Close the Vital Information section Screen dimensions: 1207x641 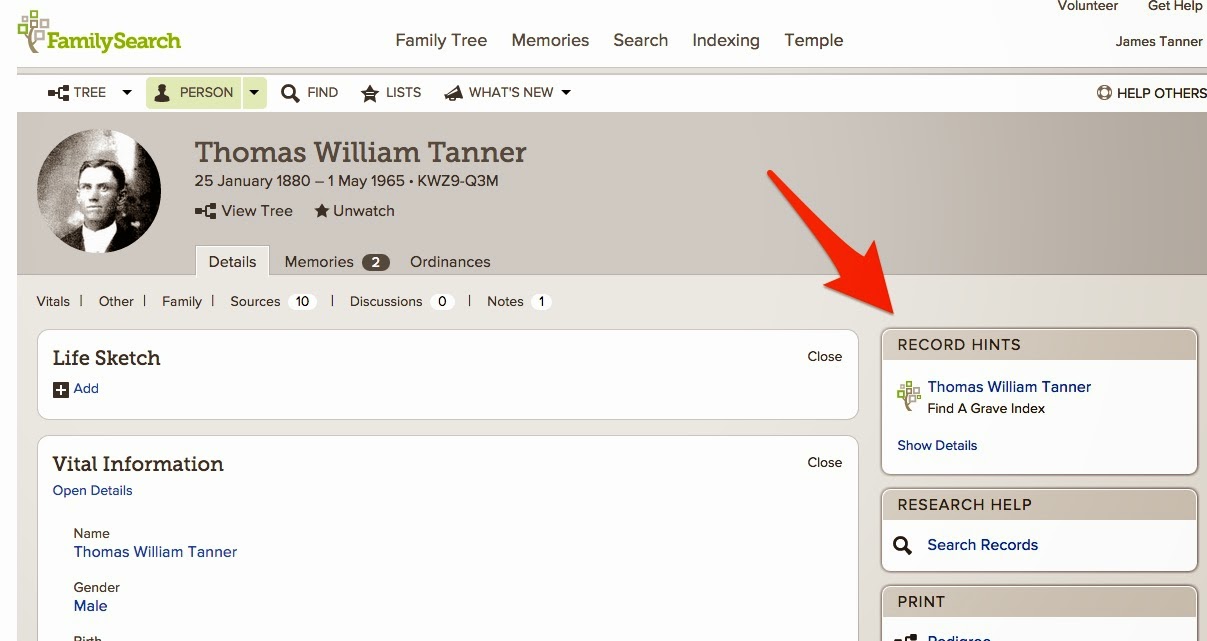click(825, 462)
